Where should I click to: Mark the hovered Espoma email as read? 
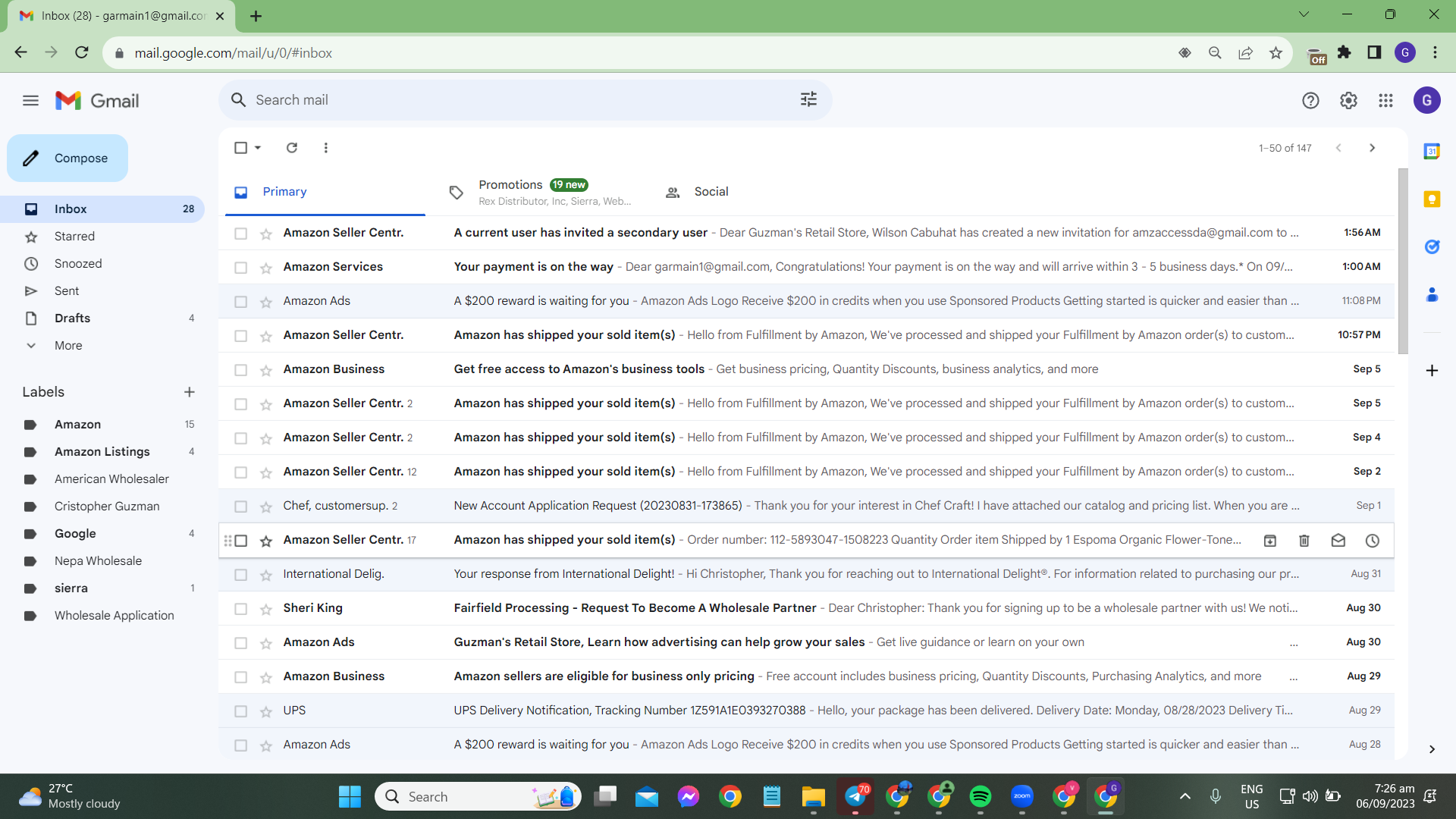[1338, 541]
